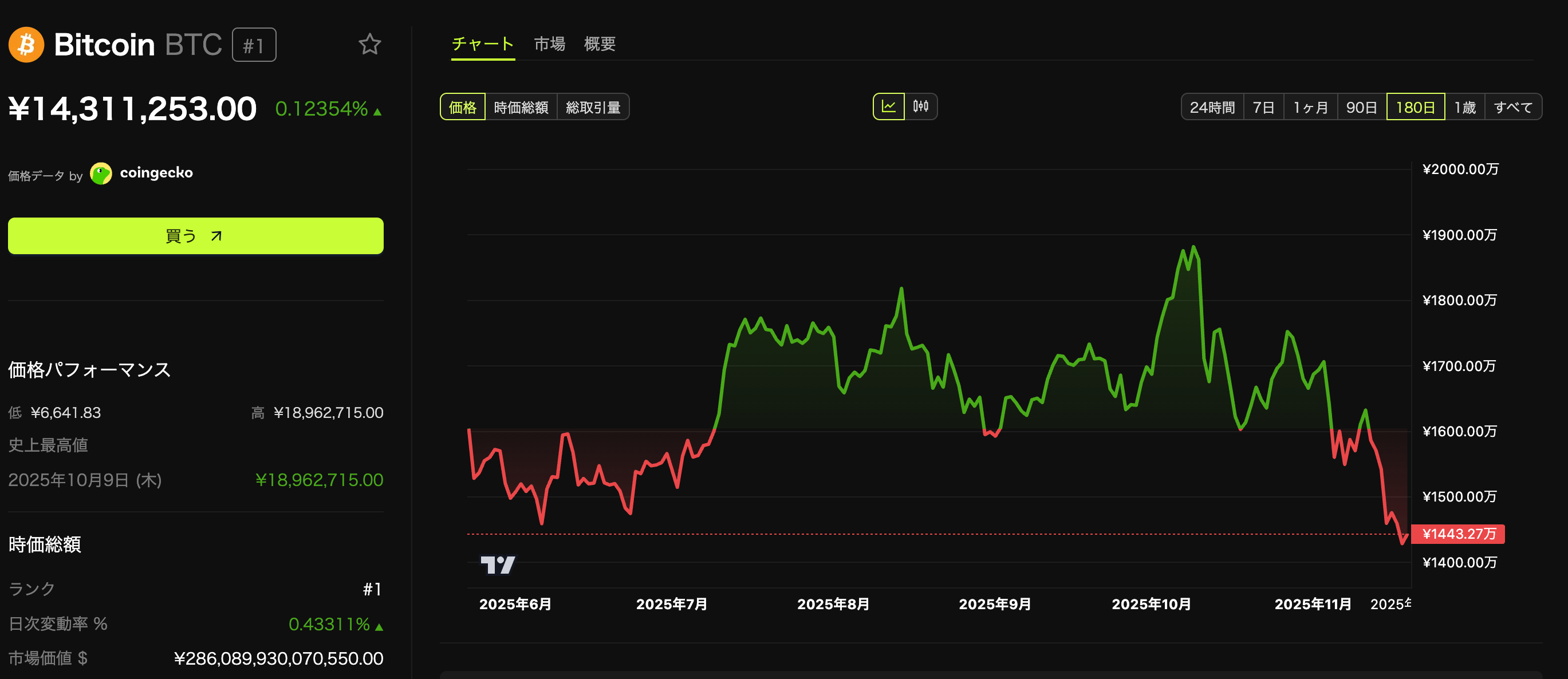Switch to candlestick chart icon
This screenshot has height=679, width=1568.
click(920, 106)
